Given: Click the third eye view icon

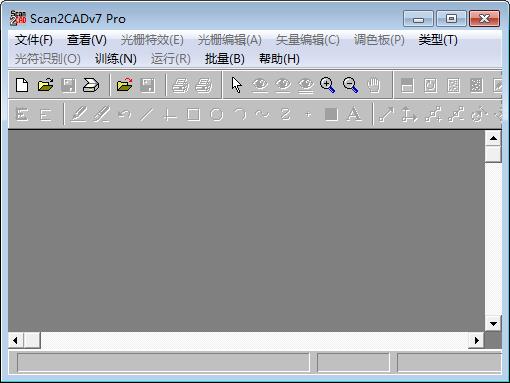Looking at the screenshot, I should (x=306, y=85).
